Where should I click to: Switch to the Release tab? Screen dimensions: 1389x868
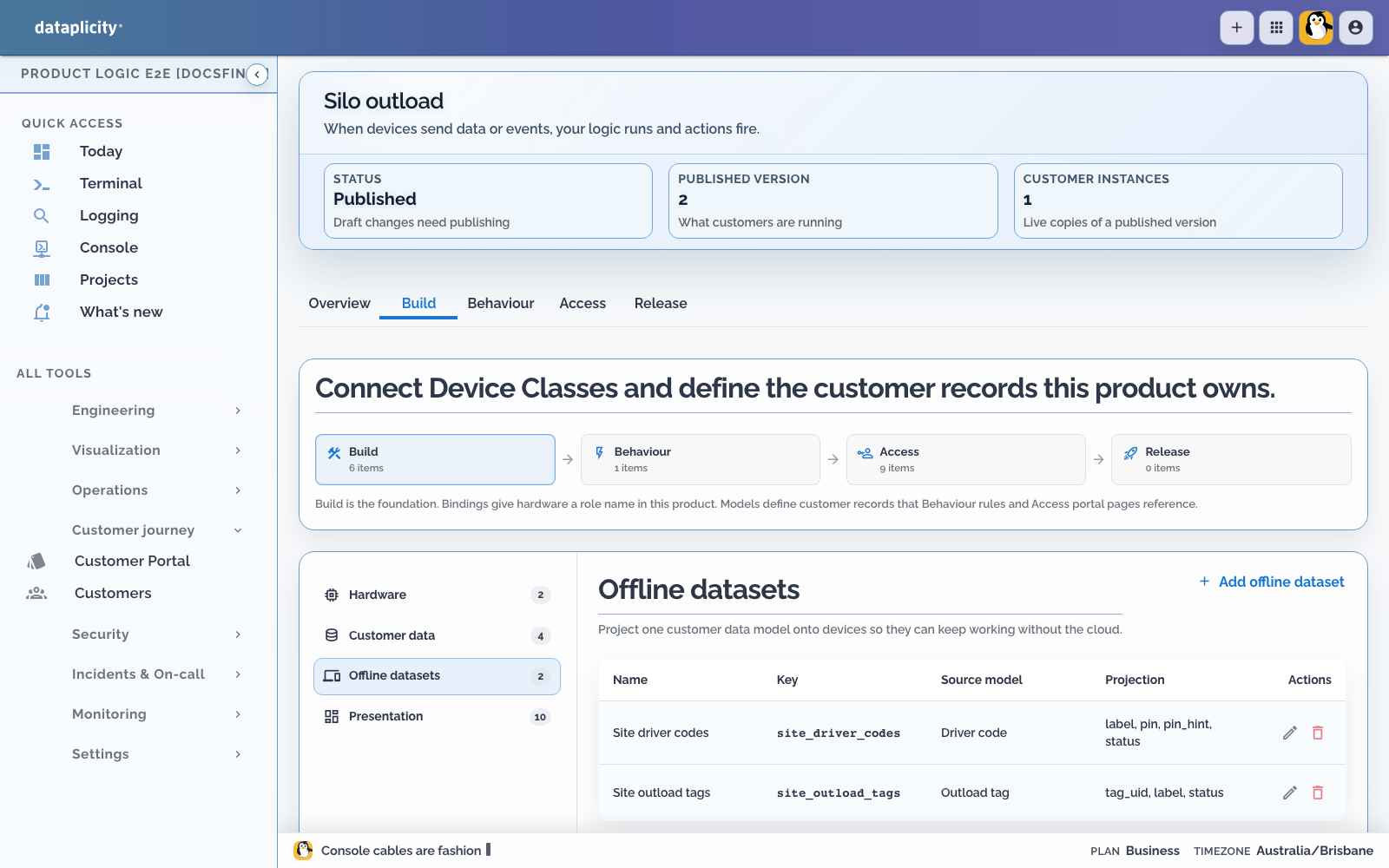pos(661,304)
